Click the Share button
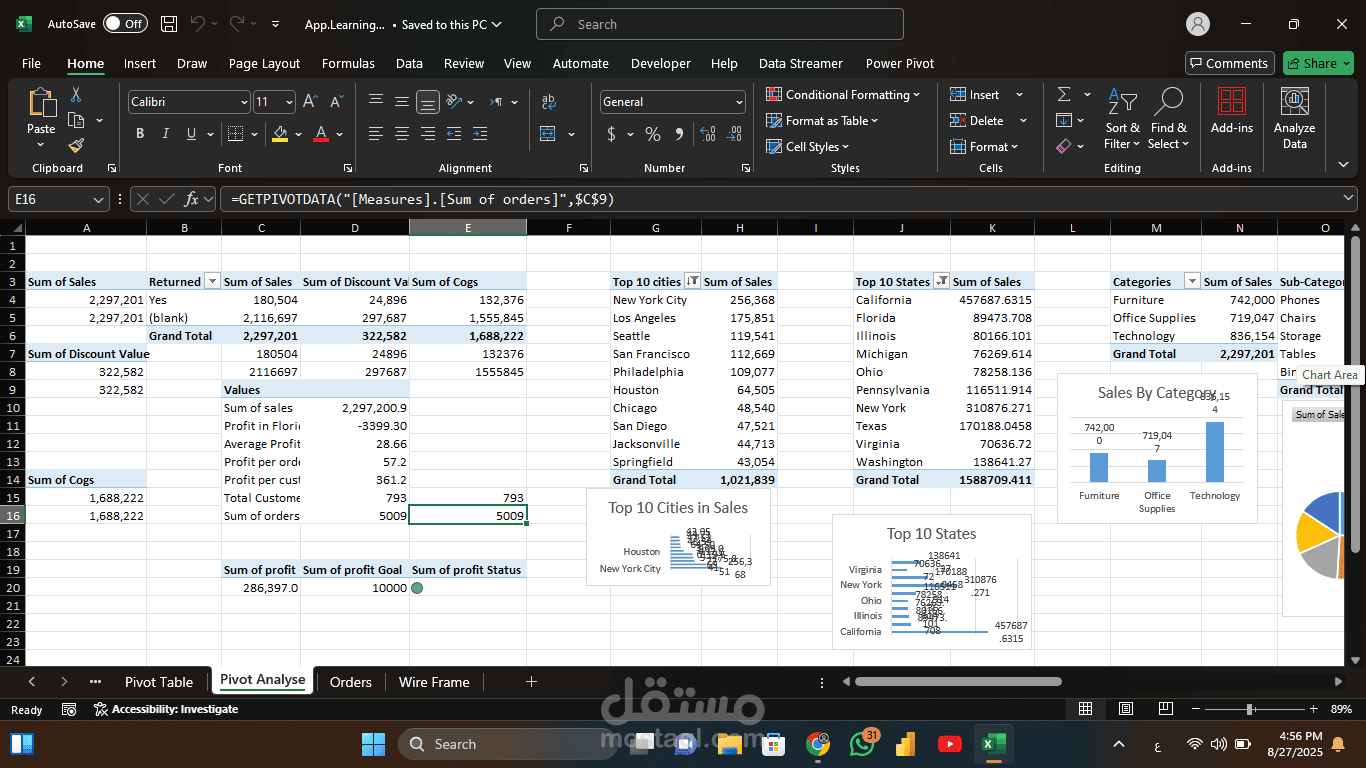The width and height of the screenshot is (1366, 768). (1318, 63)
